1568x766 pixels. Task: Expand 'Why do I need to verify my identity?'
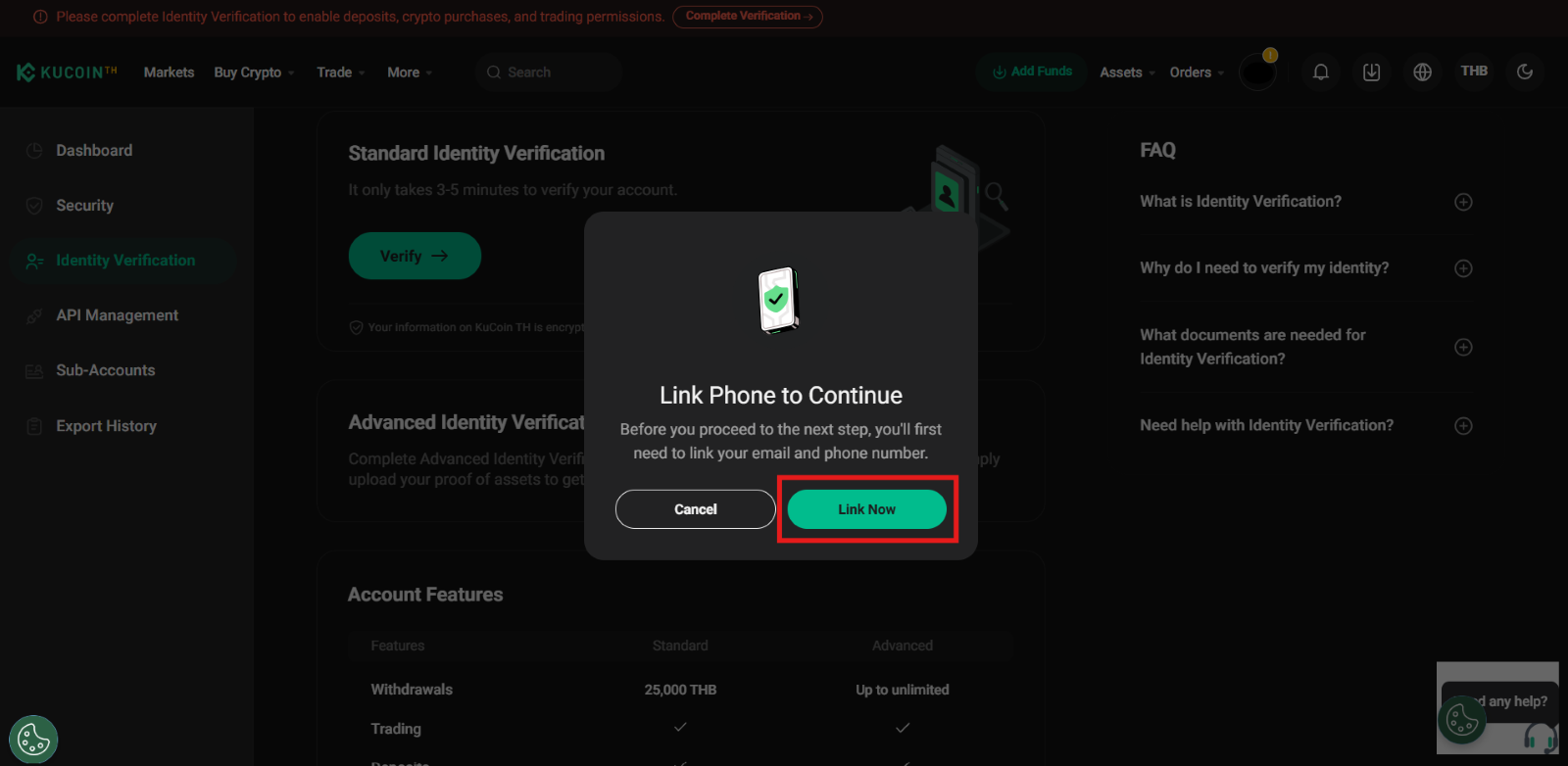tap(1463, 267)
